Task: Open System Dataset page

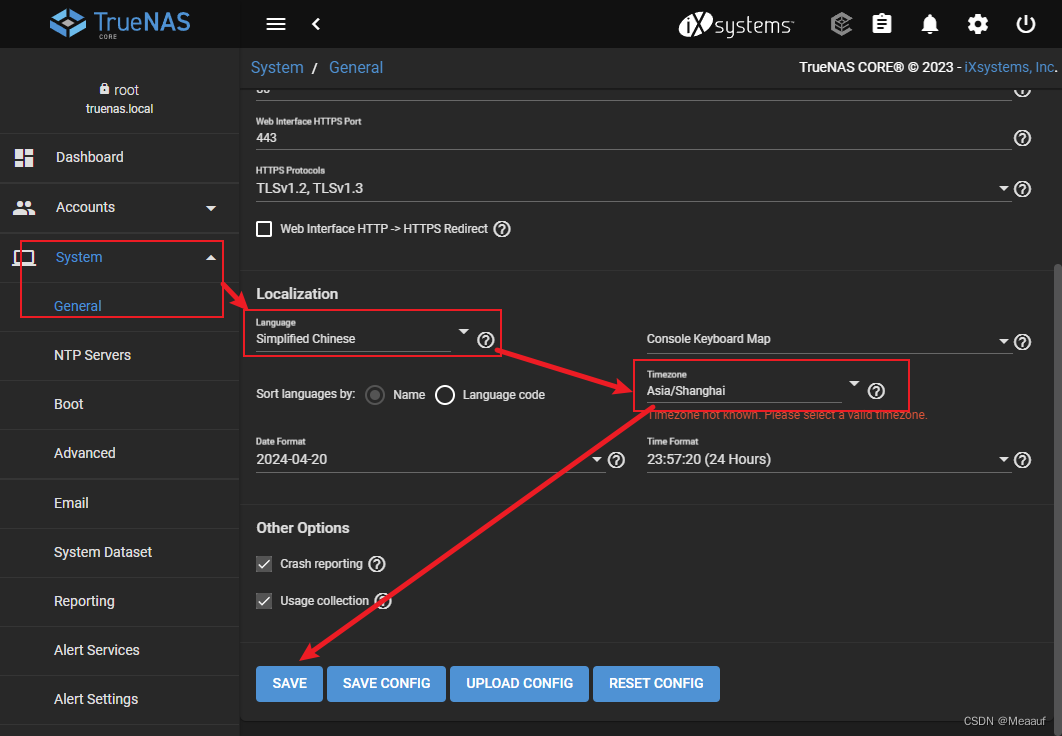Action: pyautogui.click(x=119, y=553)
